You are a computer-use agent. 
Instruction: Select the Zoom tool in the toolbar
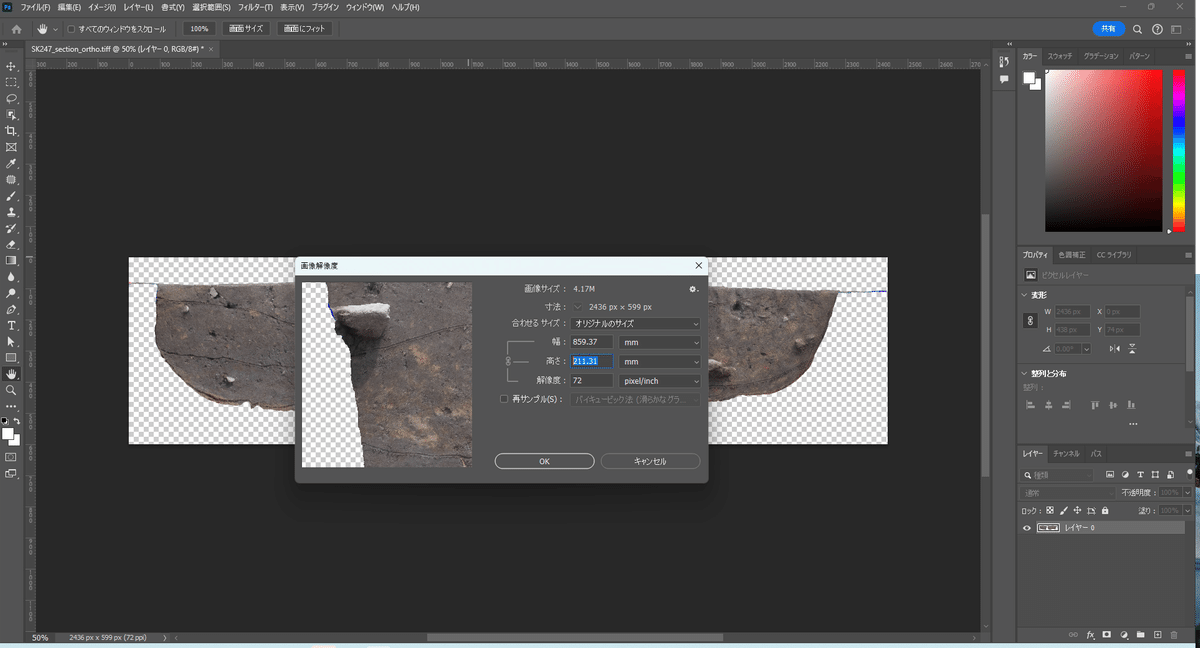pos(11,390)
